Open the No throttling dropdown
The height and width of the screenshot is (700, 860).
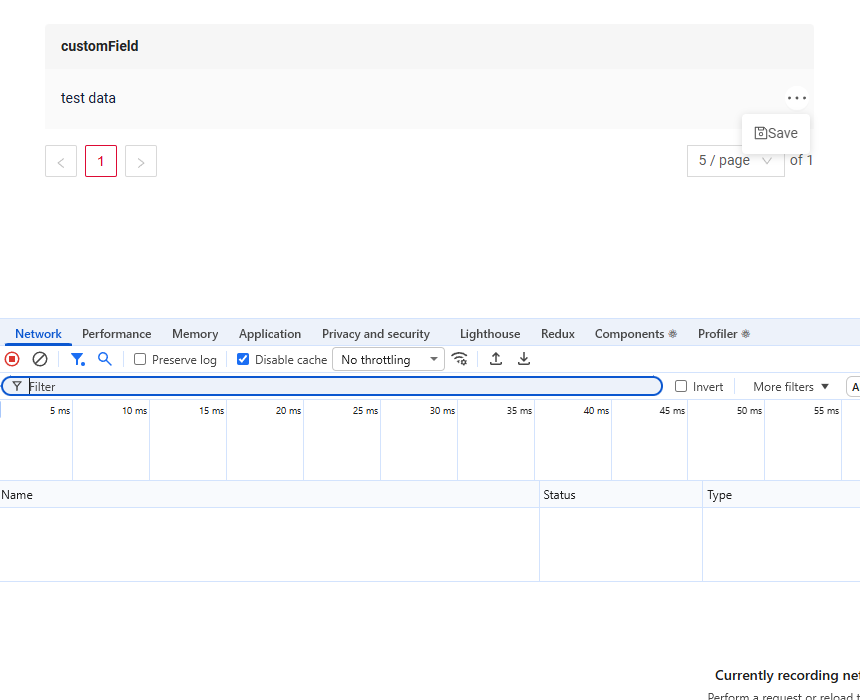388,359
